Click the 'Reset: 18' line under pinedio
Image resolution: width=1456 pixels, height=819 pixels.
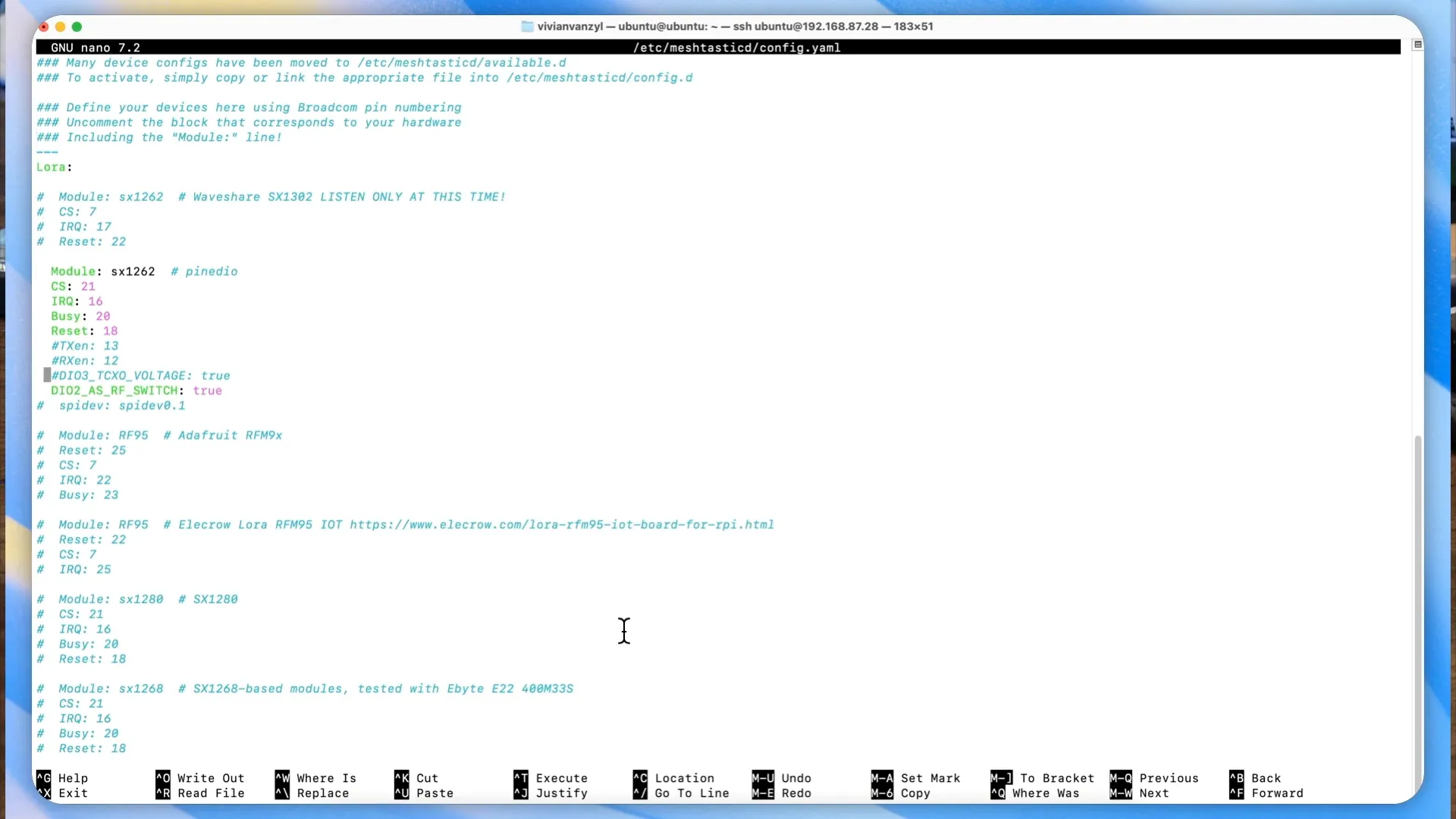point(84,331)
